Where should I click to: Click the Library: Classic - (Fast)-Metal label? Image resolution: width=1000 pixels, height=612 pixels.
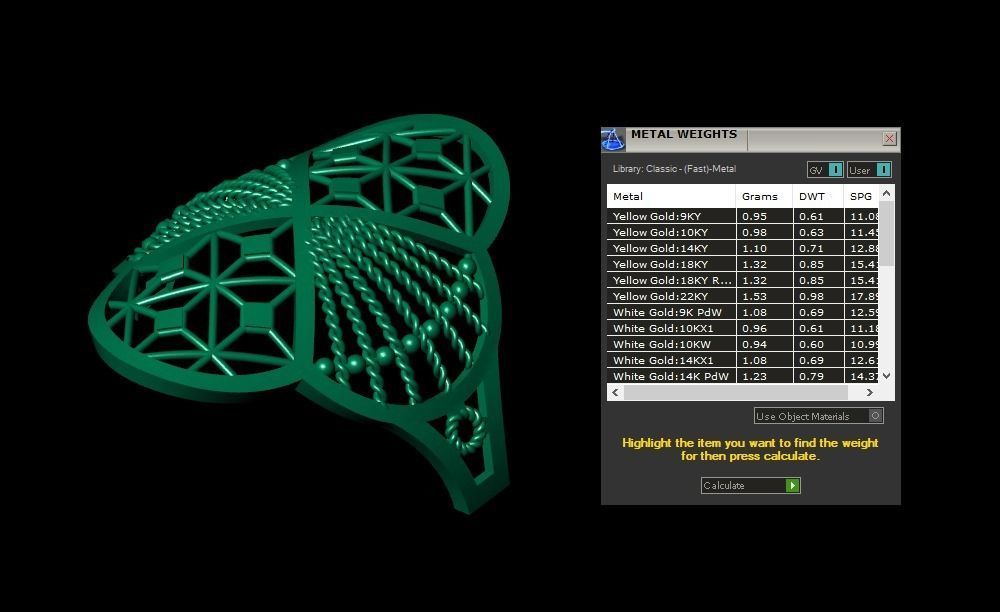point(674,169)
